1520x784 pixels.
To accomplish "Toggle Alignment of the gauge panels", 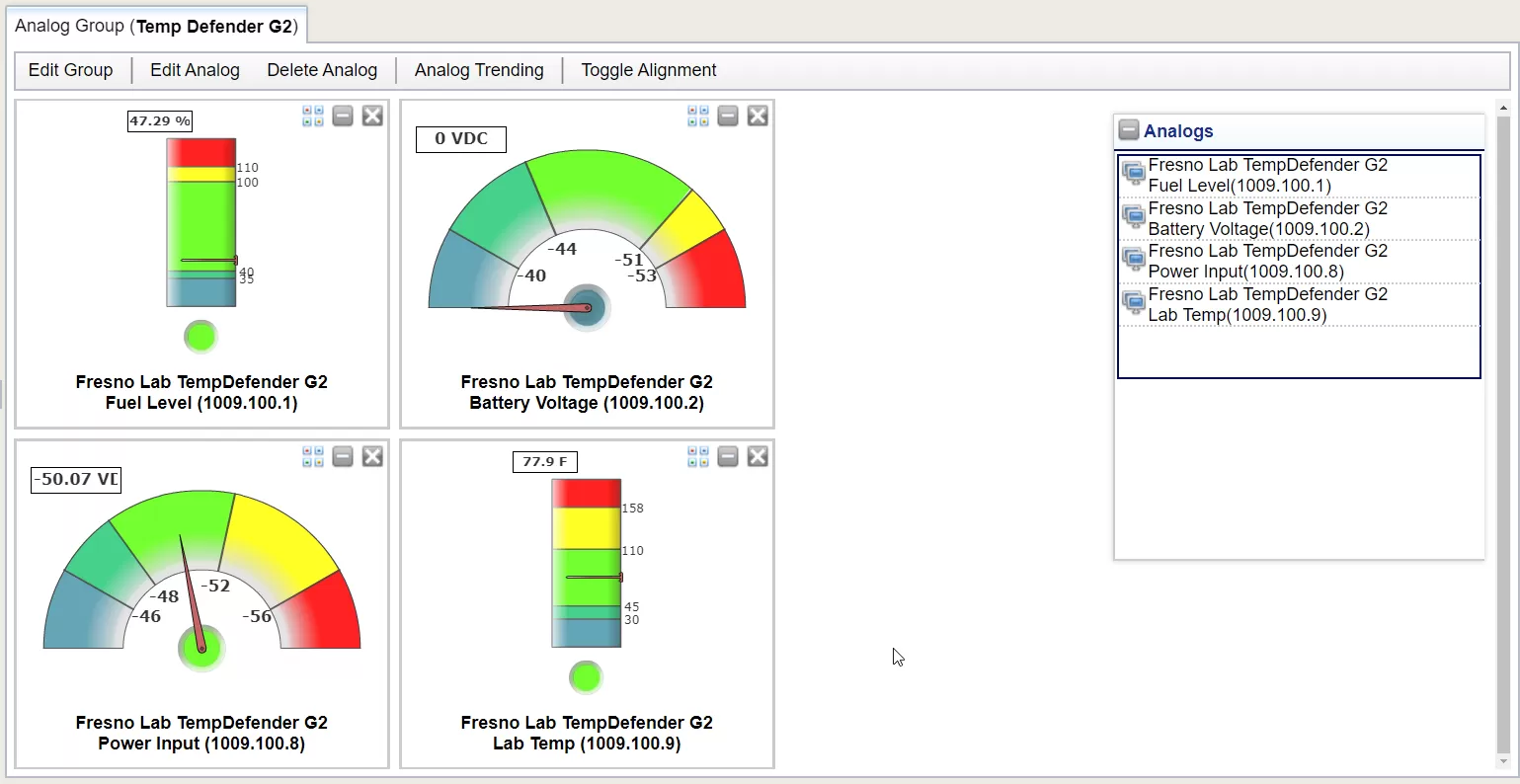I will point(649,70).
